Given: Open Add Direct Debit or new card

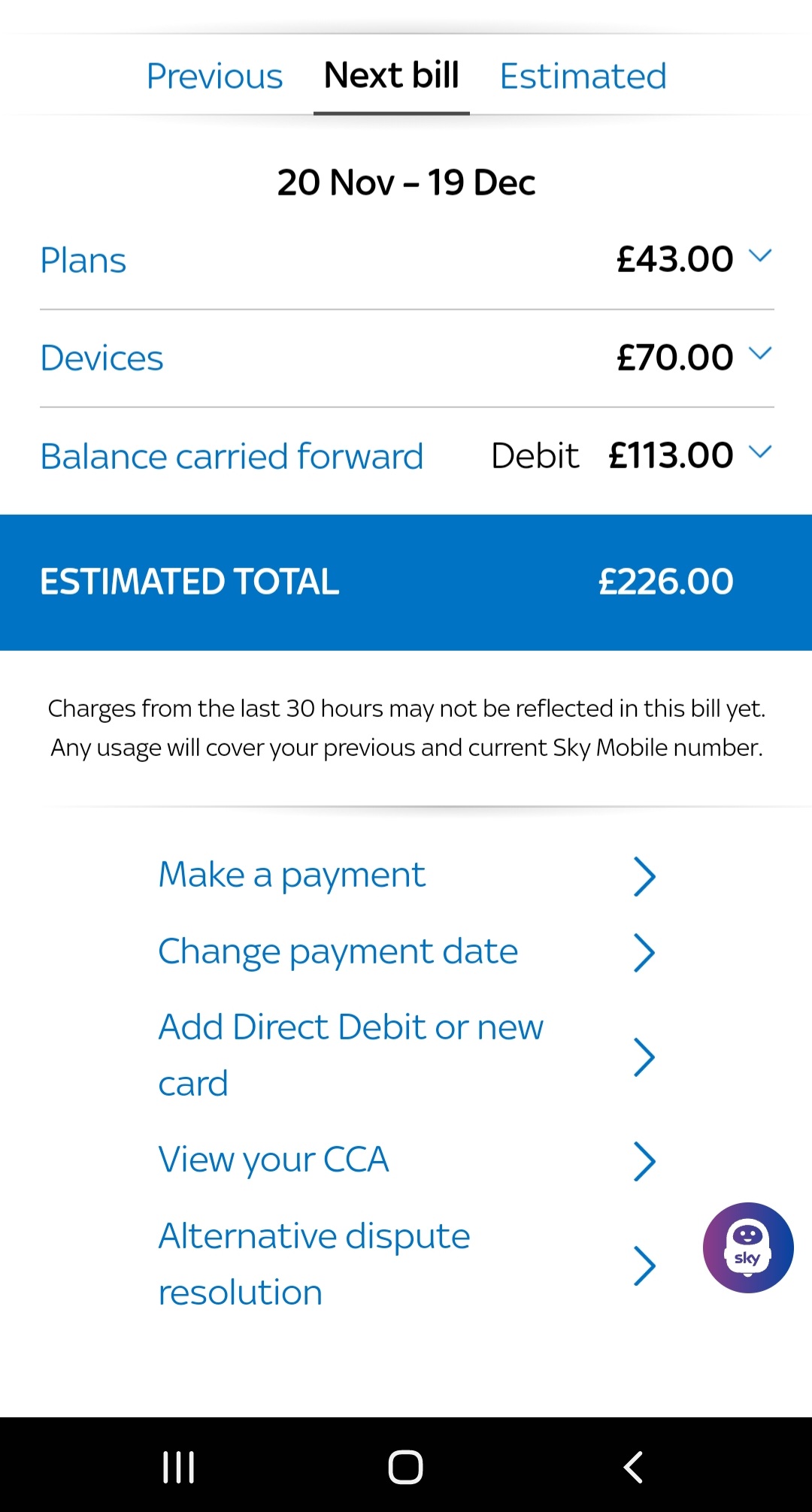Looking at the screenshot, I should click(x=350, y=1054).
